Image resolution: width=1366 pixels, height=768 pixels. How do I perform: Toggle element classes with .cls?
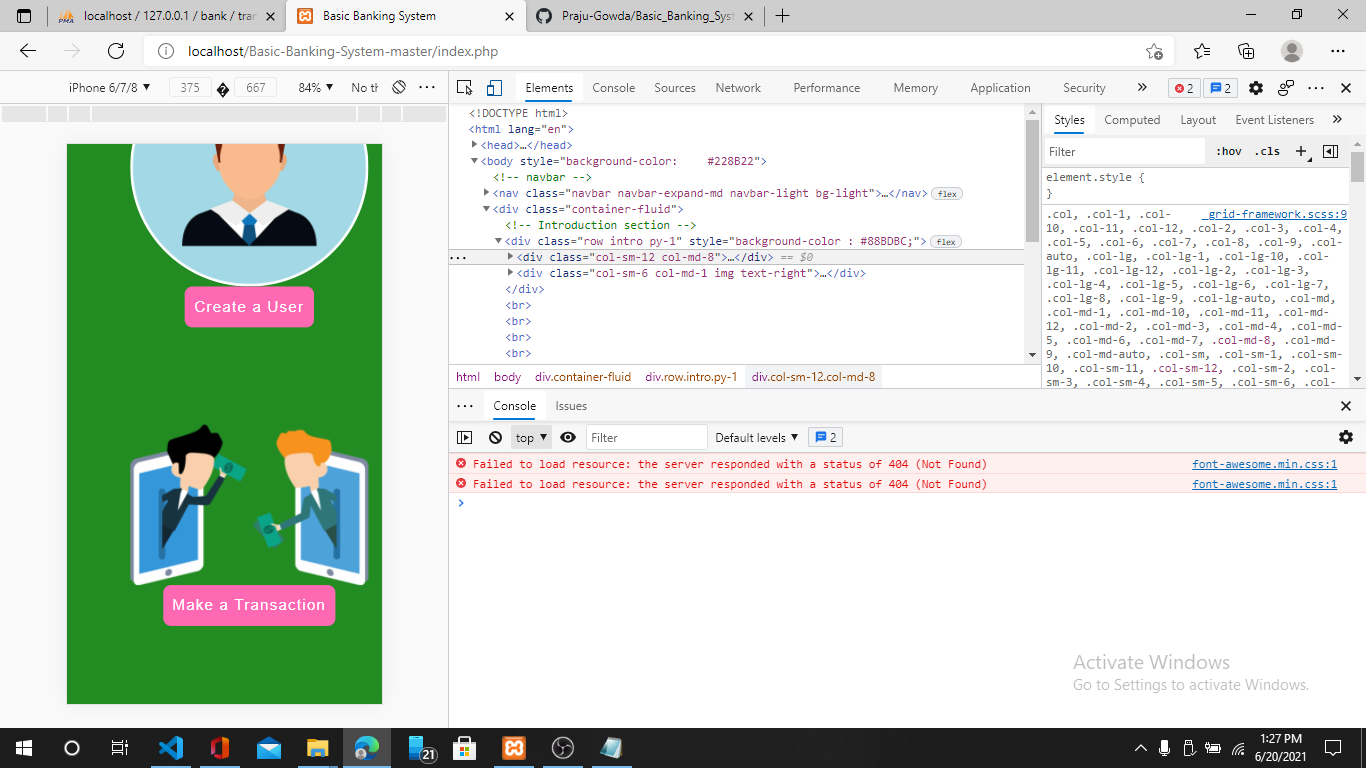tap(1266, 151)
